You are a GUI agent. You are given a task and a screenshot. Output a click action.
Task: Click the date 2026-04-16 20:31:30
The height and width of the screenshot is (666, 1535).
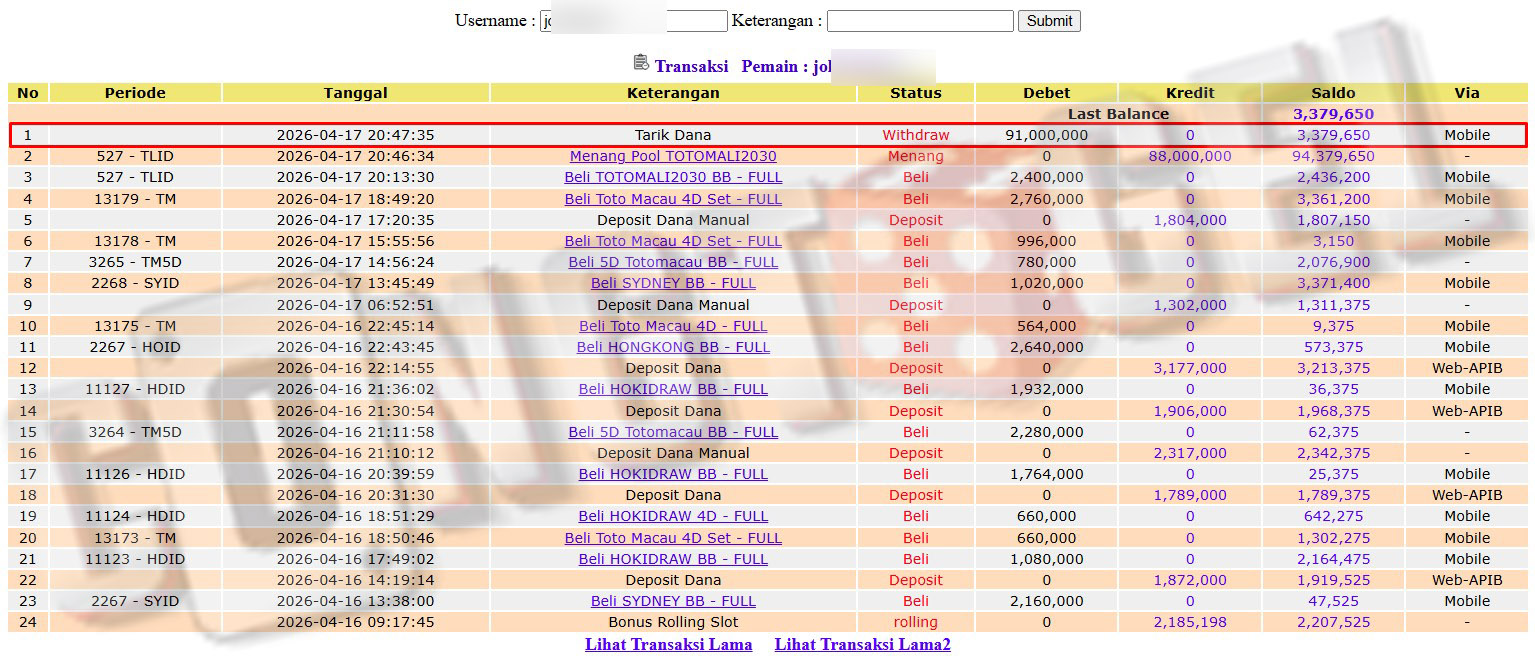pyautogui.click(x=355, y=495)
